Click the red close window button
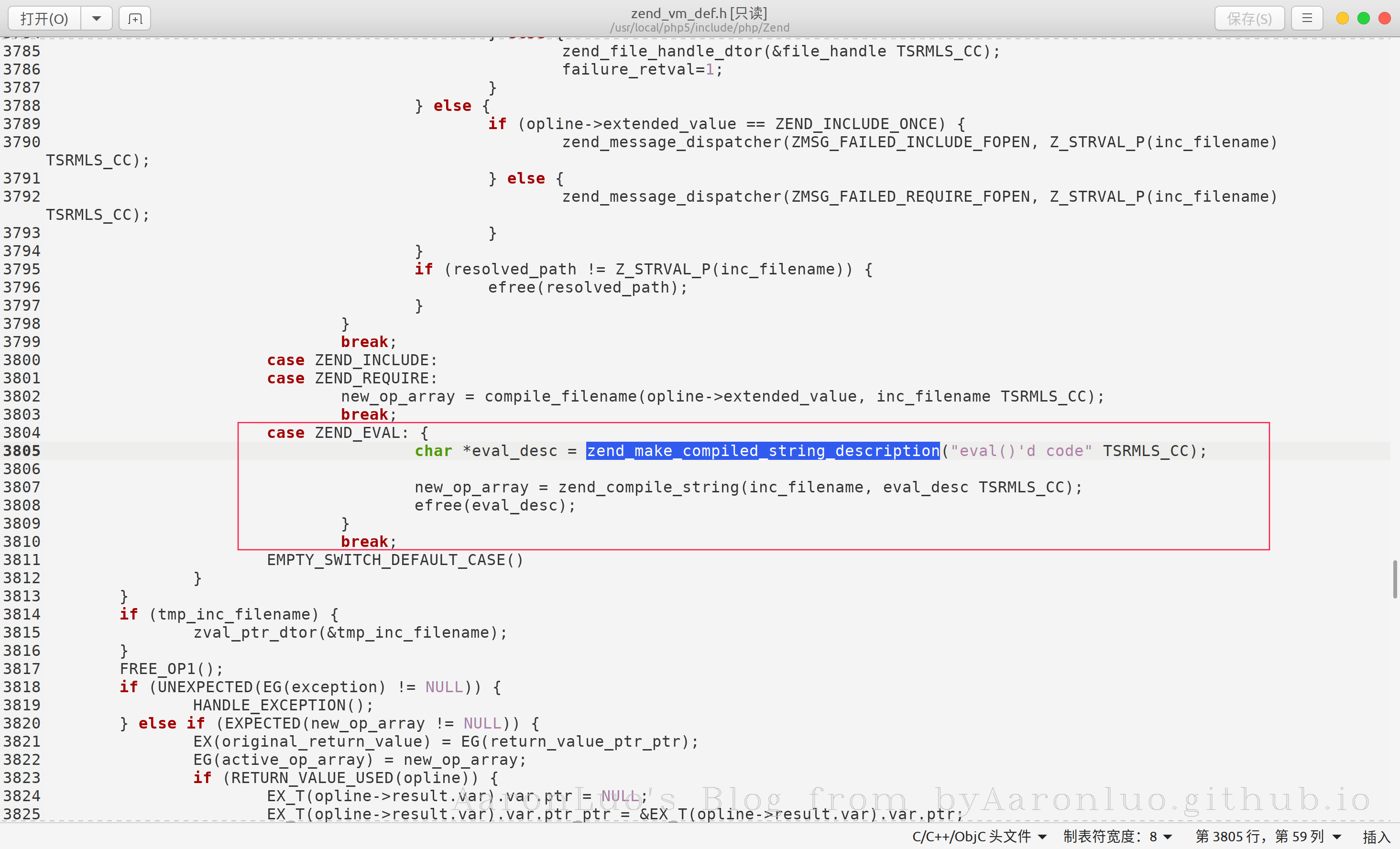1400x849 pixels. tap(1385, 19)
